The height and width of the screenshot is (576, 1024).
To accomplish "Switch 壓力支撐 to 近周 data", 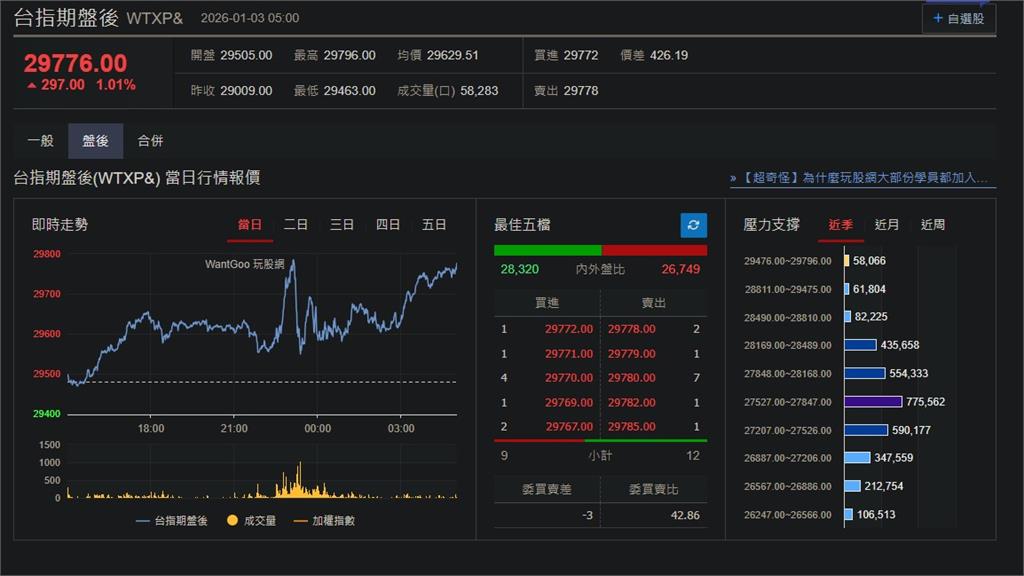I will pos(931,225).
